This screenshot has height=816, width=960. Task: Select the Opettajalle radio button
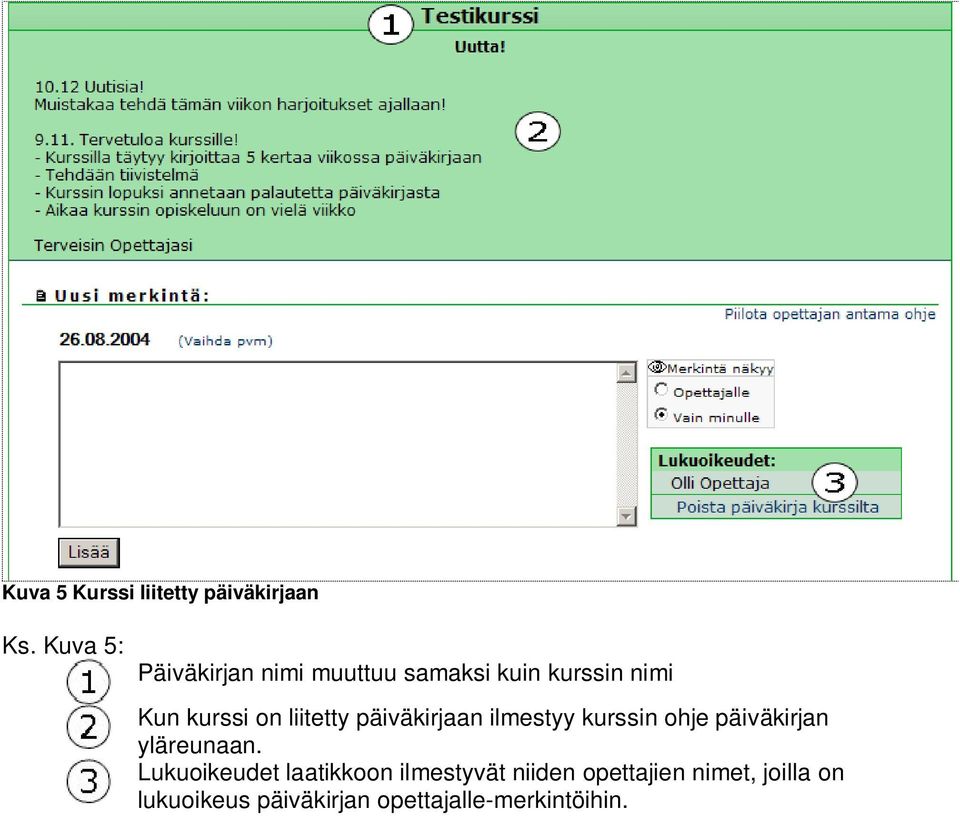661,389
